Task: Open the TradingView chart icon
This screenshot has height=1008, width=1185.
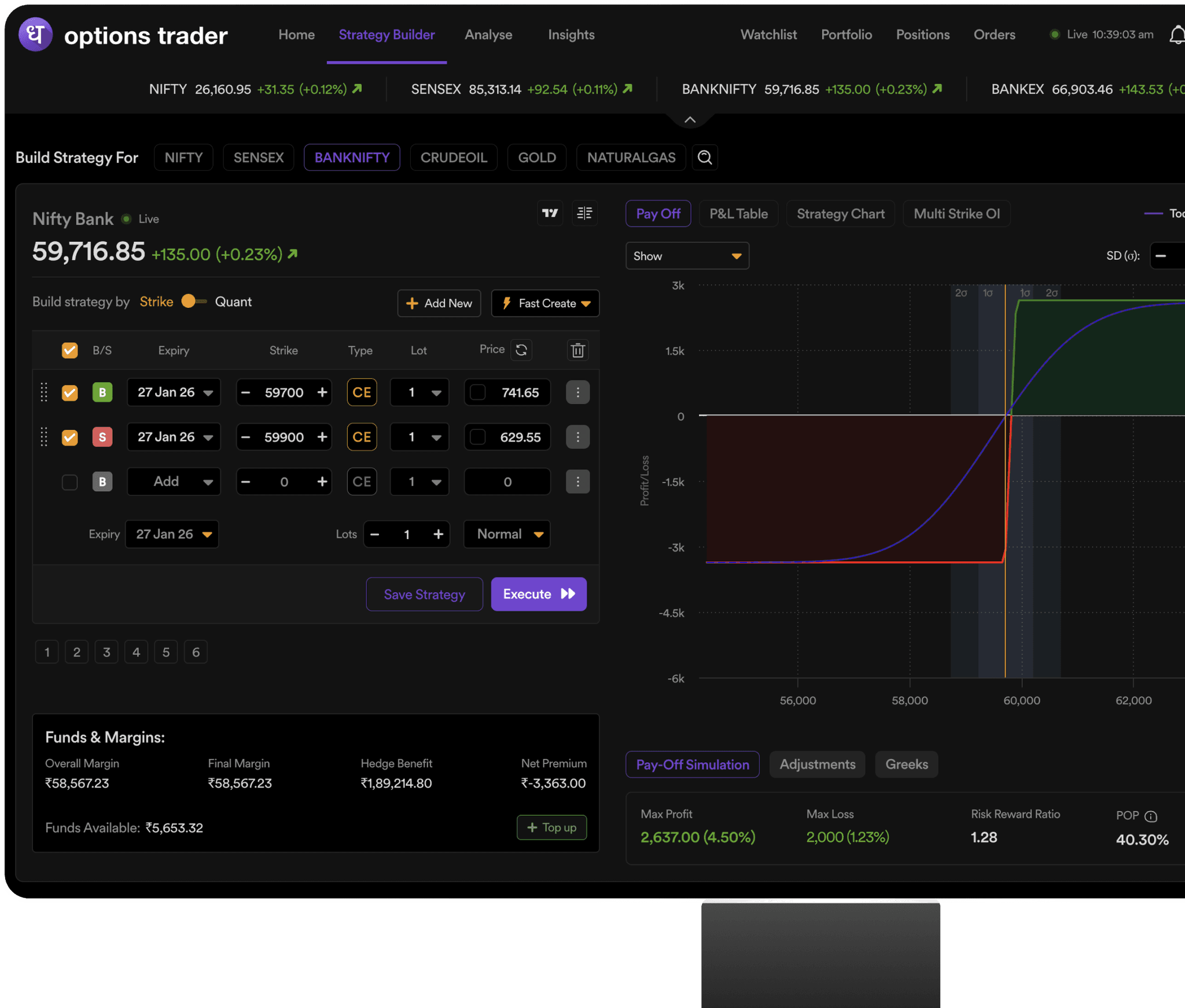Action: 550,214
